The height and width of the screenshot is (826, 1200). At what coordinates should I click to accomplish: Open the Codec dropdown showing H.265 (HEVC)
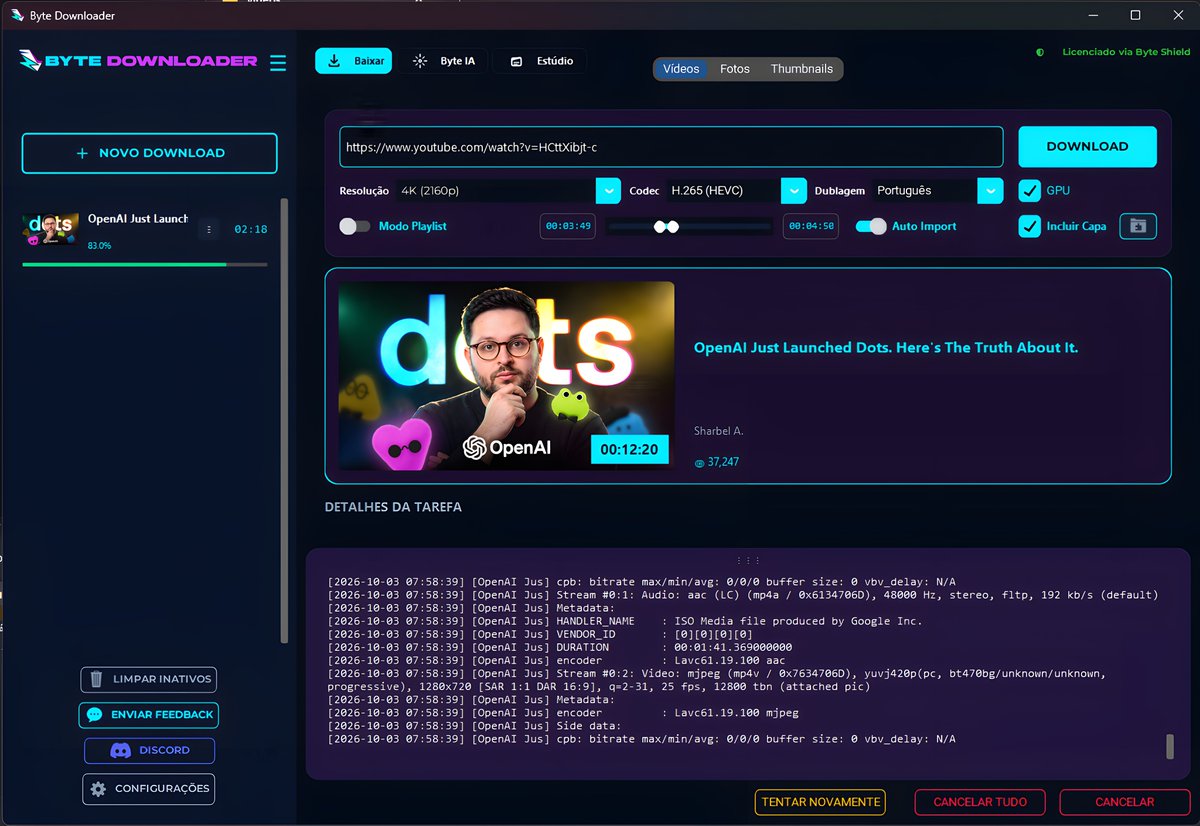[x=736, y=190]
